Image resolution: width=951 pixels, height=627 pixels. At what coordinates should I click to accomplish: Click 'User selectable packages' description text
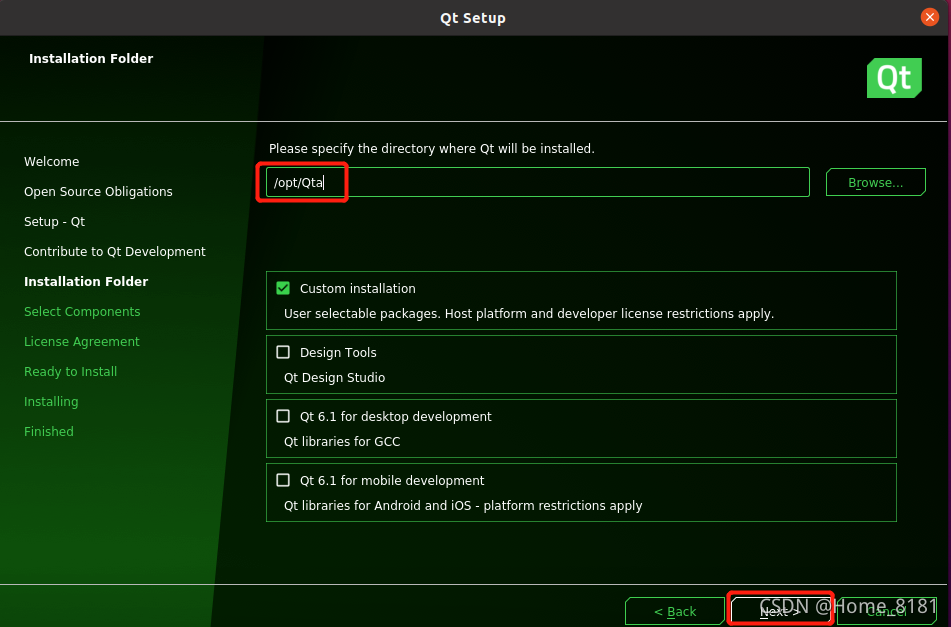(529, 314)
